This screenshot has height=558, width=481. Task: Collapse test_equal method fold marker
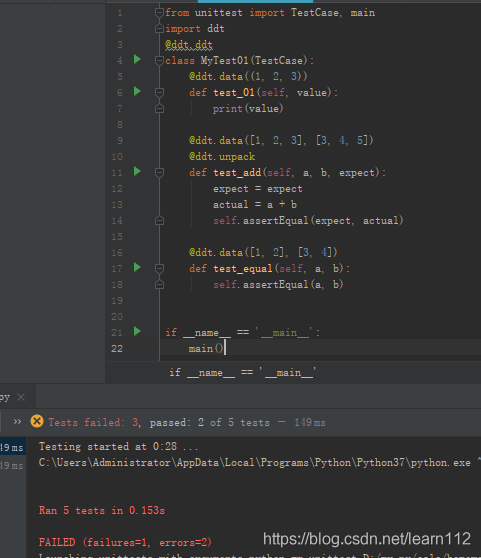(159, 268)
